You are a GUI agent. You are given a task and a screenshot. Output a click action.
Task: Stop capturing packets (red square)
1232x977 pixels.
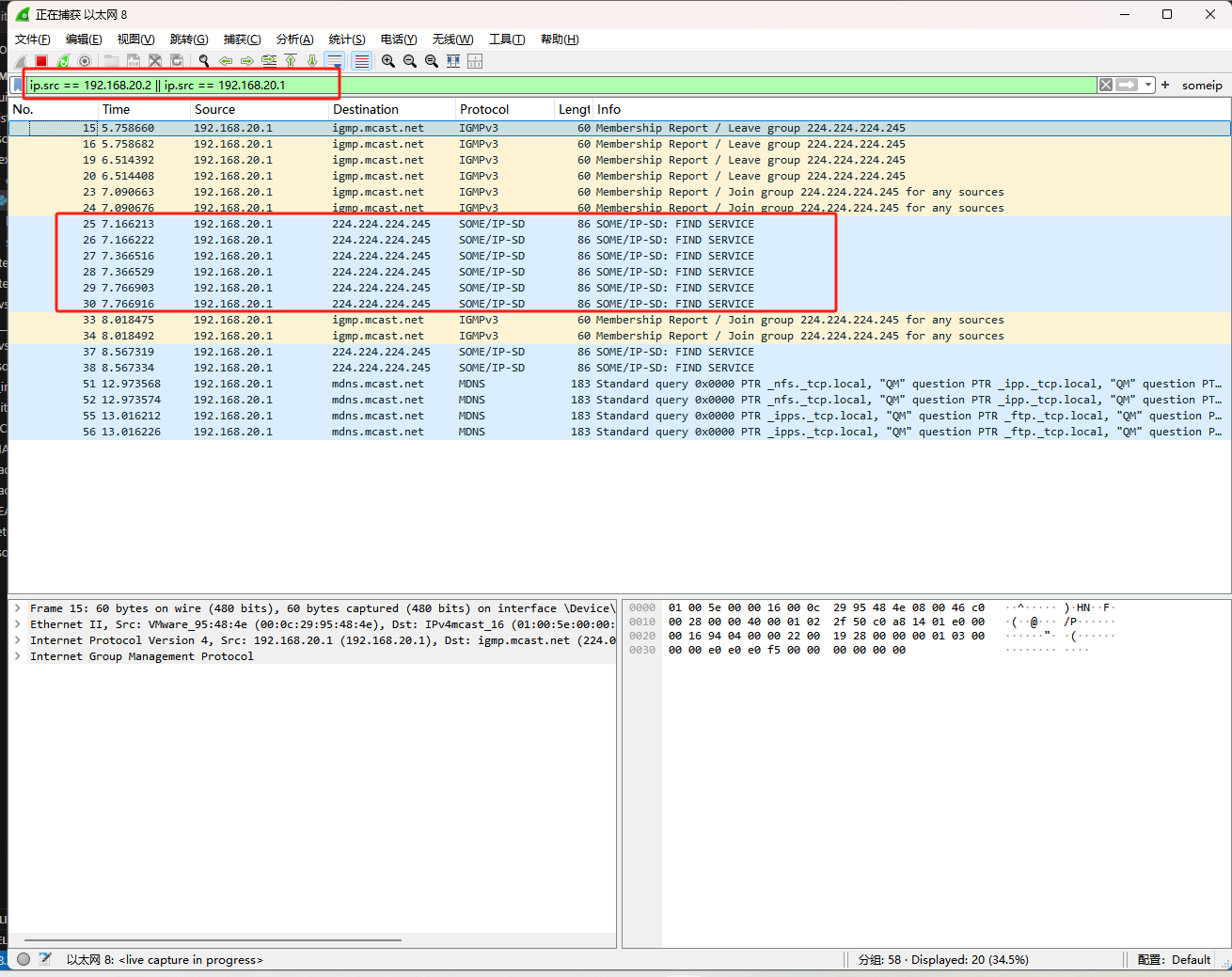tap(41, 61)
